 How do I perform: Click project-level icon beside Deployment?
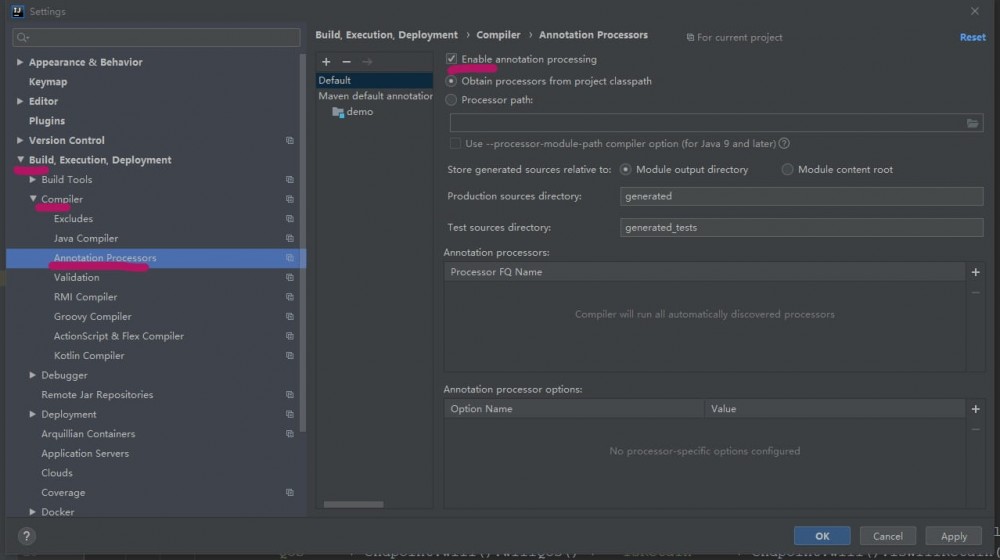(290, 415)
